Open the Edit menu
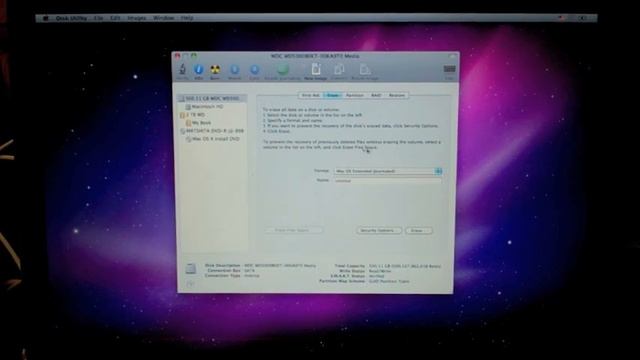Screen dimensions: 640x360 116,18
